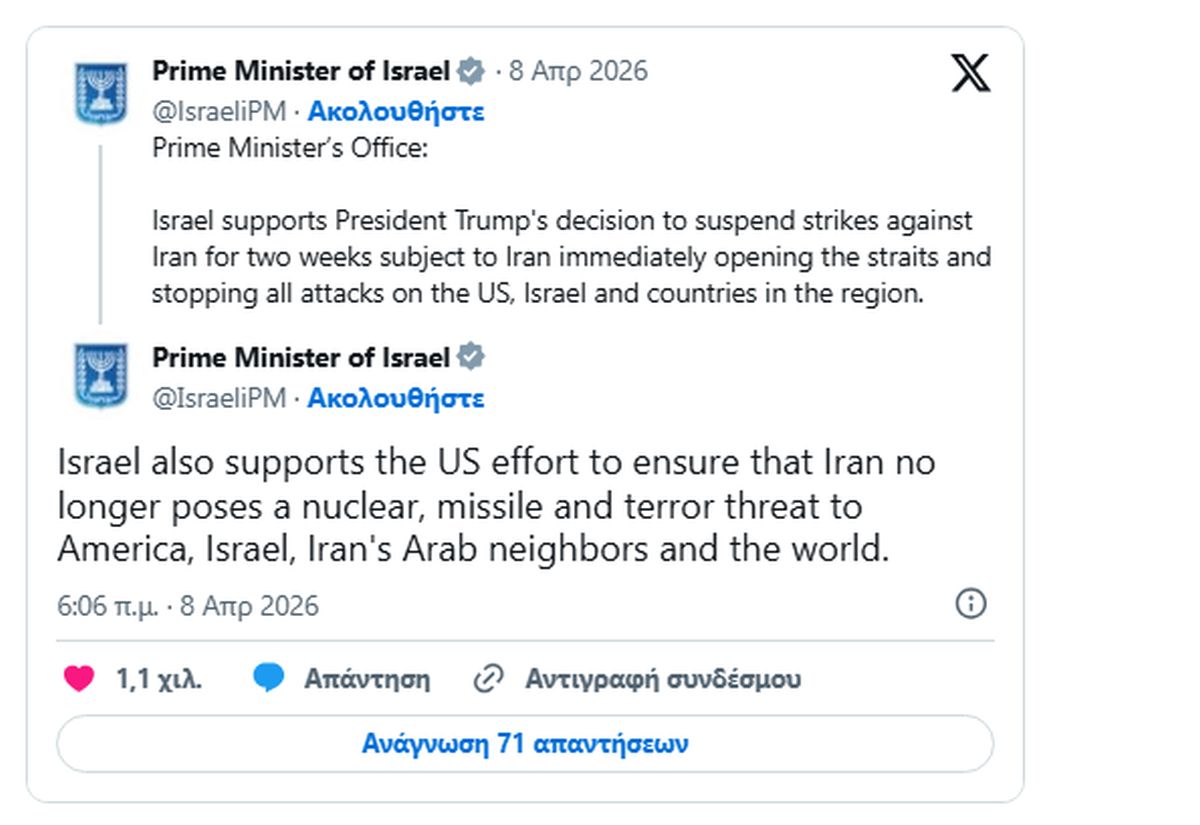The height and width of the screenshot is (825, 1200).
Task: Follow via top Ακολουθήστε link
Action: coord(396,111)
